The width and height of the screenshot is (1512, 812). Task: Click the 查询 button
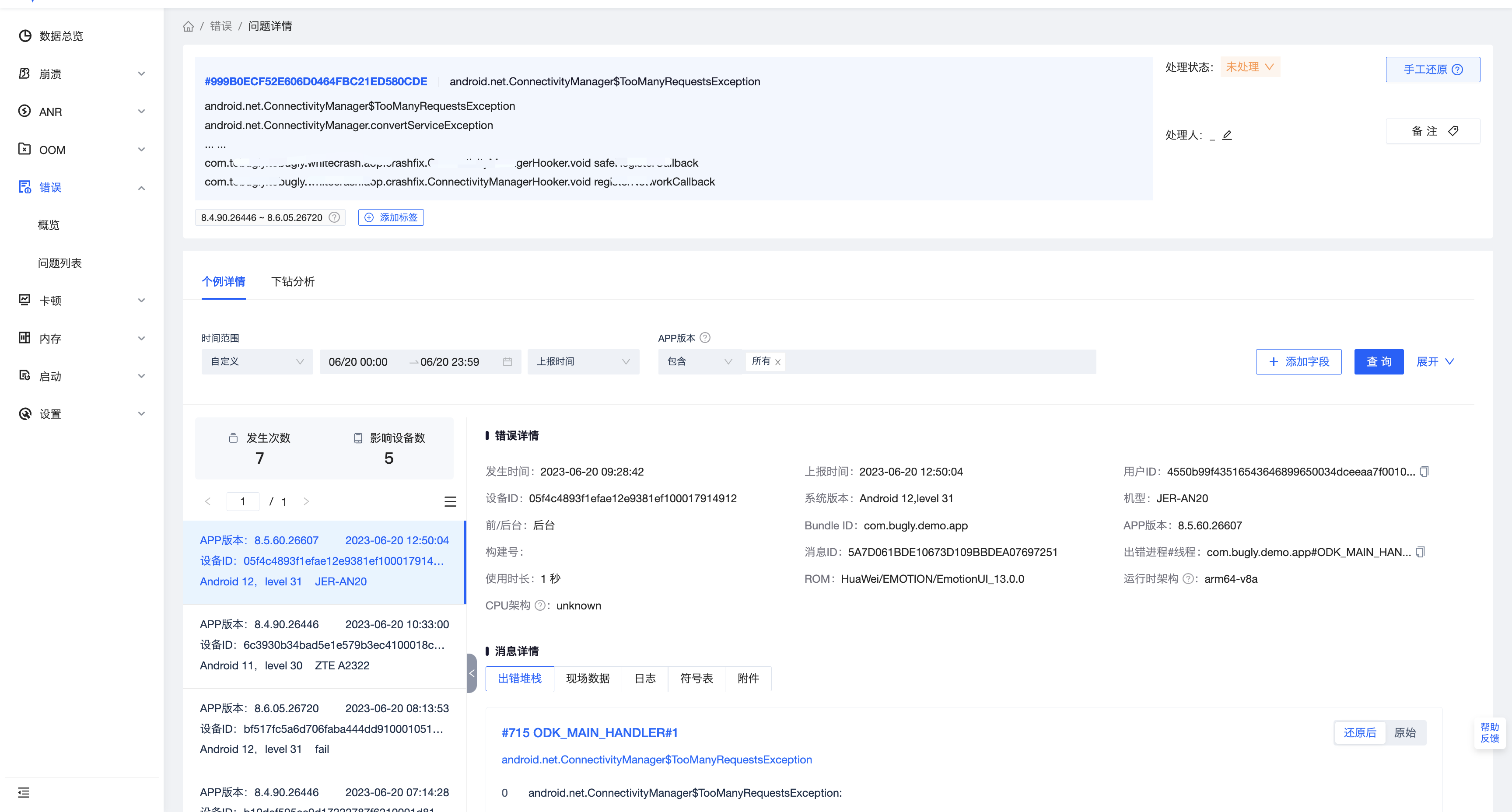(x=1379, y=362)
